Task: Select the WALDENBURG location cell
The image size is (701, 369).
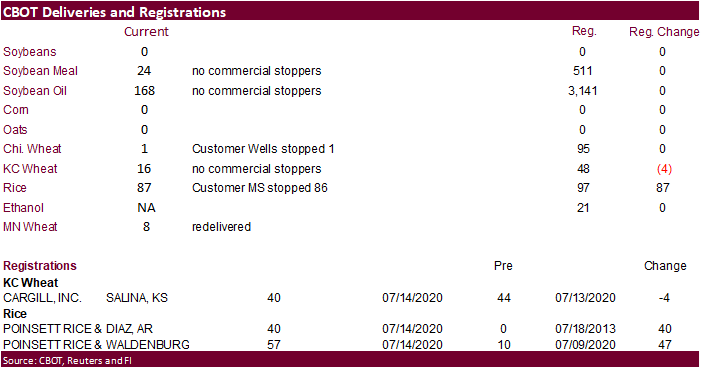Action: coord(148,345)
